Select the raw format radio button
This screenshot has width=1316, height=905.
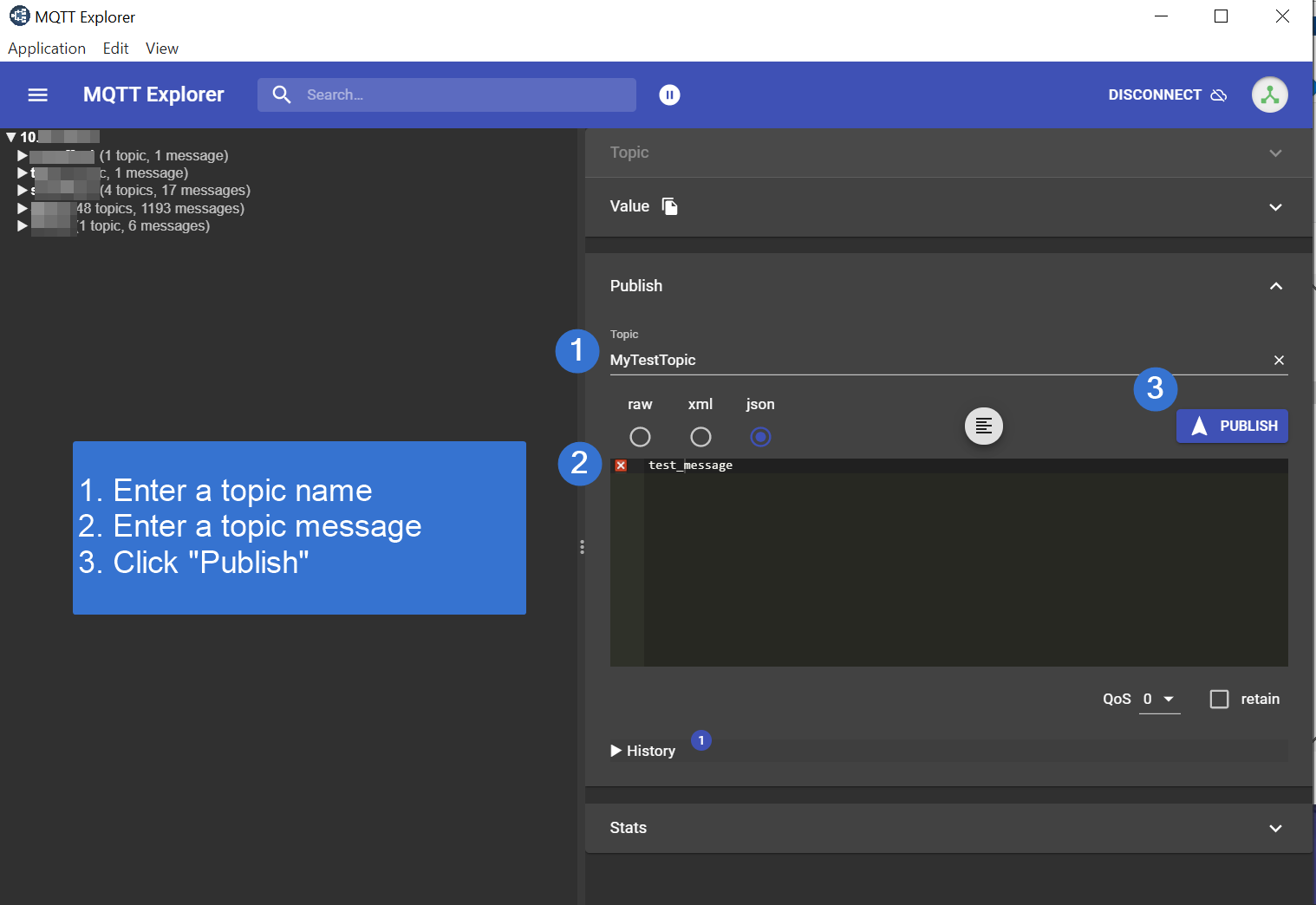pos(640,437)
